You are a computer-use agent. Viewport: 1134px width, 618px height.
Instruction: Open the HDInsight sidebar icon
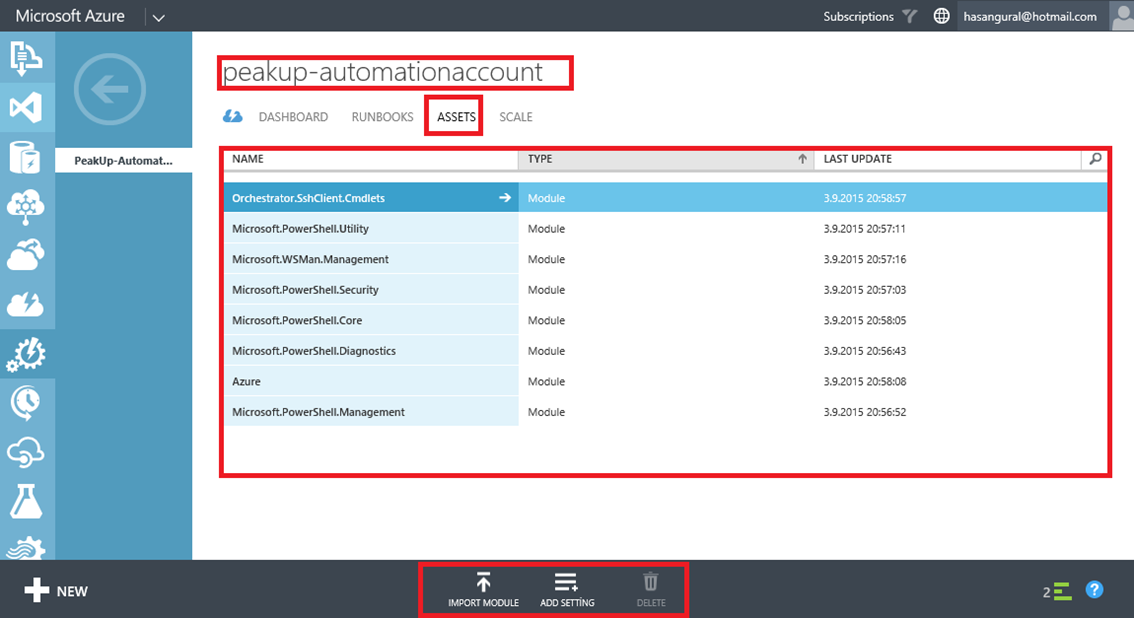point(26,206)
